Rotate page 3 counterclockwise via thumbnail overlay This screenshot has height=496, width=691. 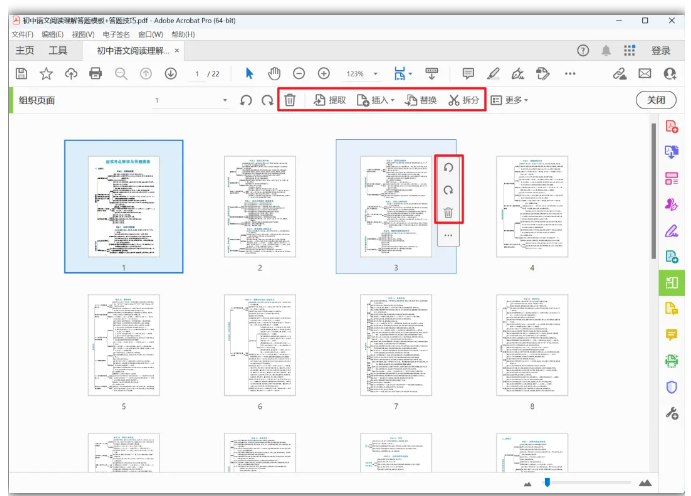[448, 168]
